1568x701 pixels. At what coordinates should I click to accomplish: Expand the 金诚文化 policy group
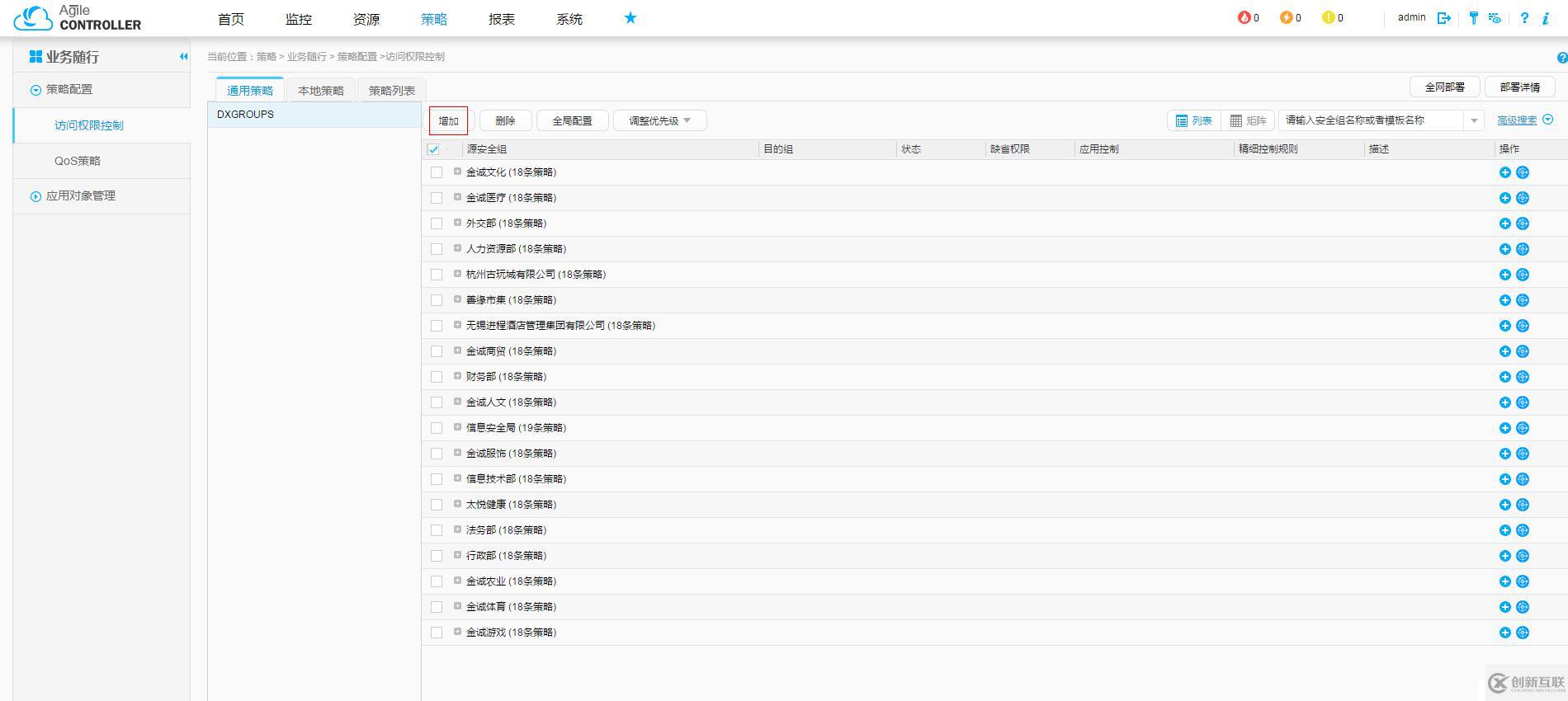coord(457,172)
